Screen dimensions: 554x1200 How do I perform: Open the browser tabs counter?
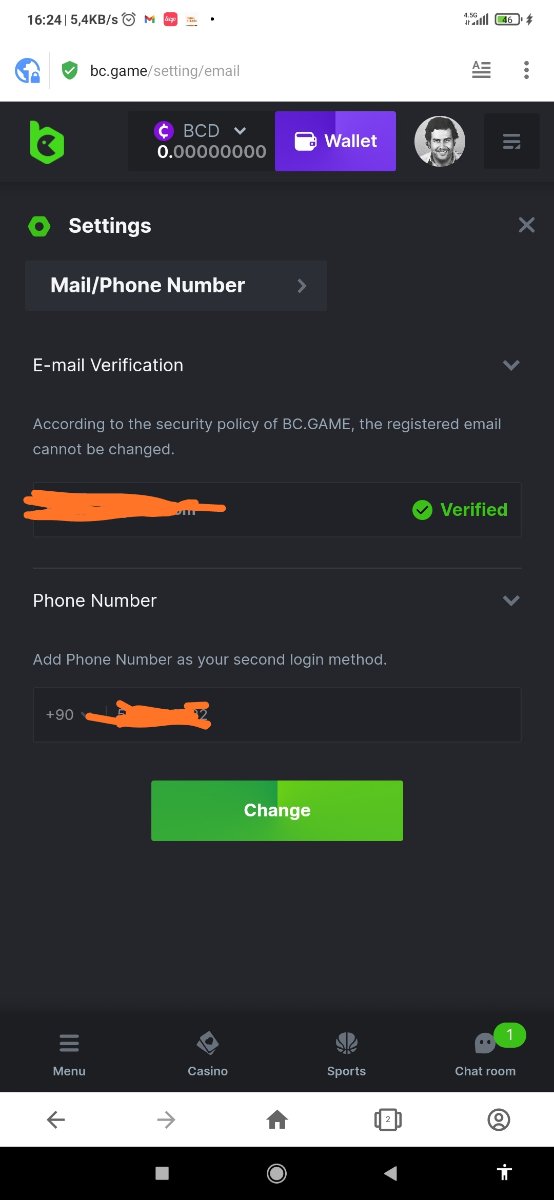pyautogui.click(x=388, y=1120)
